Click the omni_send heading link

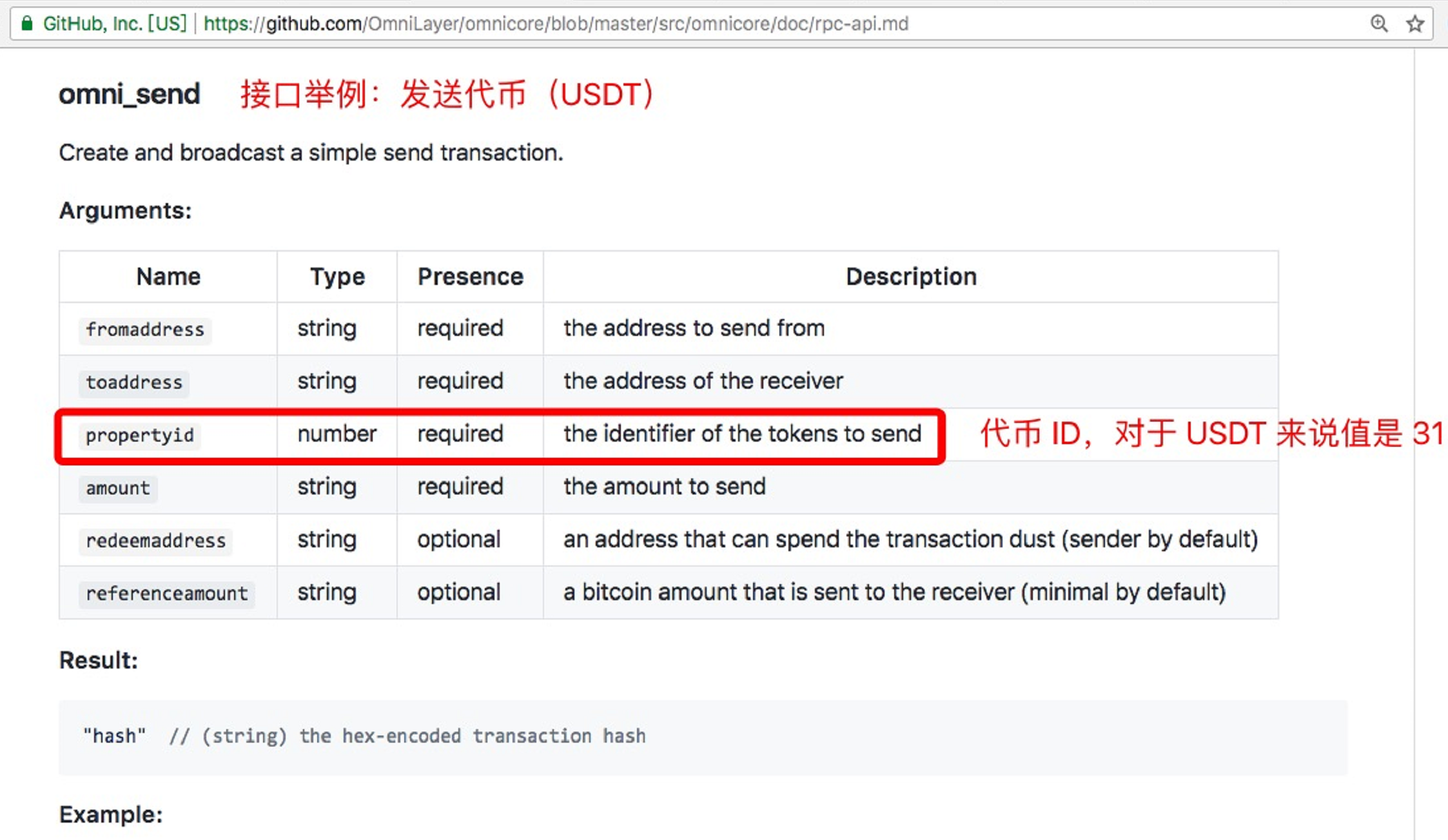[128, 94]
